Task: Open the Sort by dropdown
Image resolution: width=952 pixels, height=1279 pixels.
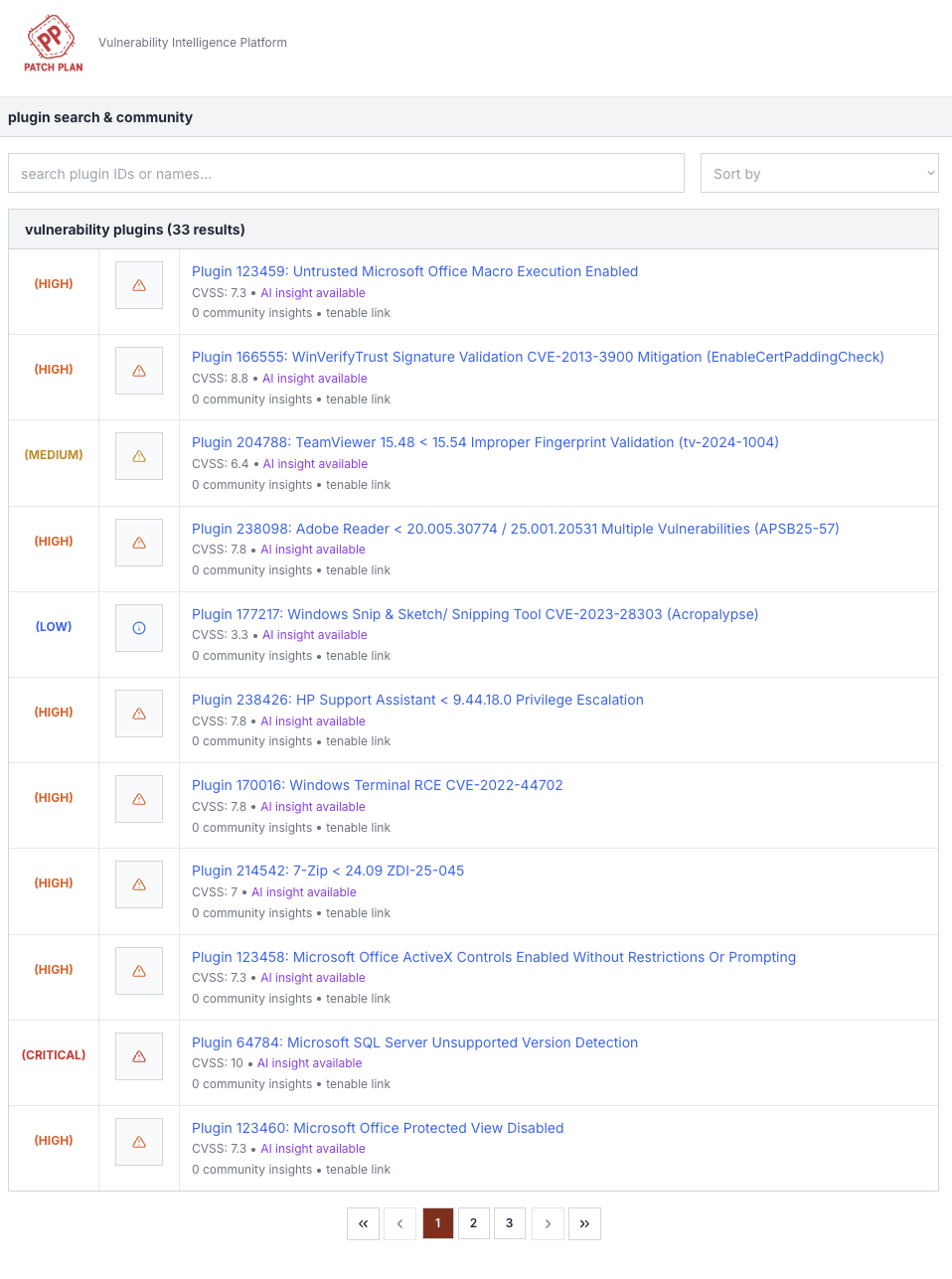Action: click(x=820, y=173)
